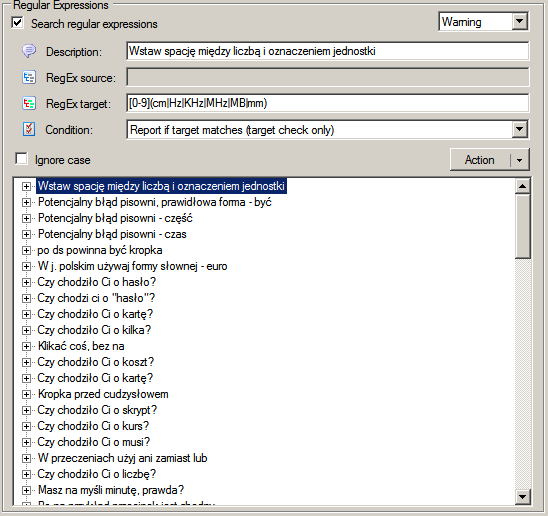Image resolution: width=548 pixels, height=516 pixels.
Task: Enable the Ignore case checkbox
Action: click(22, 159)
